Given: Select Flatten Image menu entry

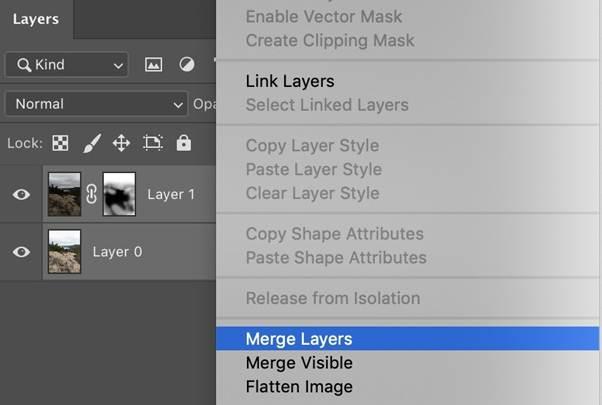Looking at the screenshot, I should tap(299, 386).
